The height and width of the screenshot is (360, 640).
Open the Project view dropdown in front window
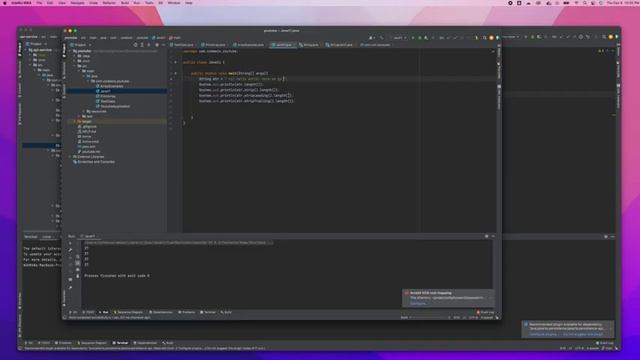[80, 45]
